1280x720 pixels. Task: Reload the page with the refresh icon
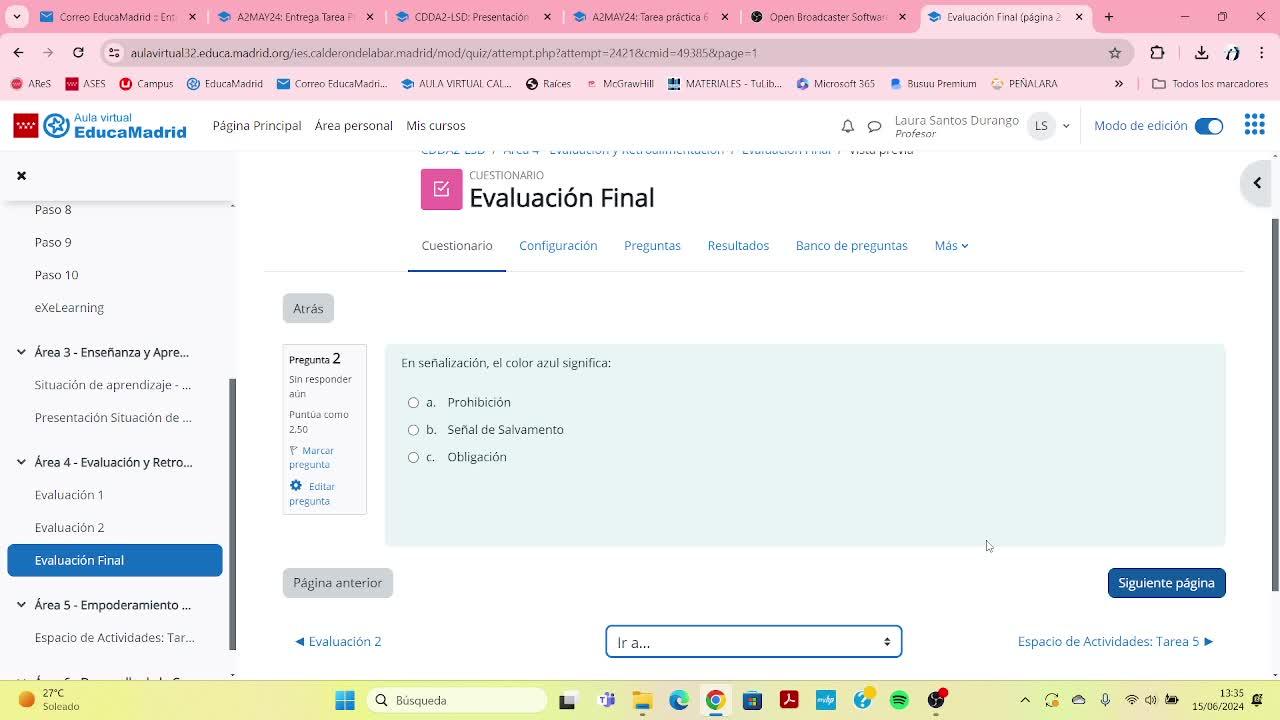[78, 52]
